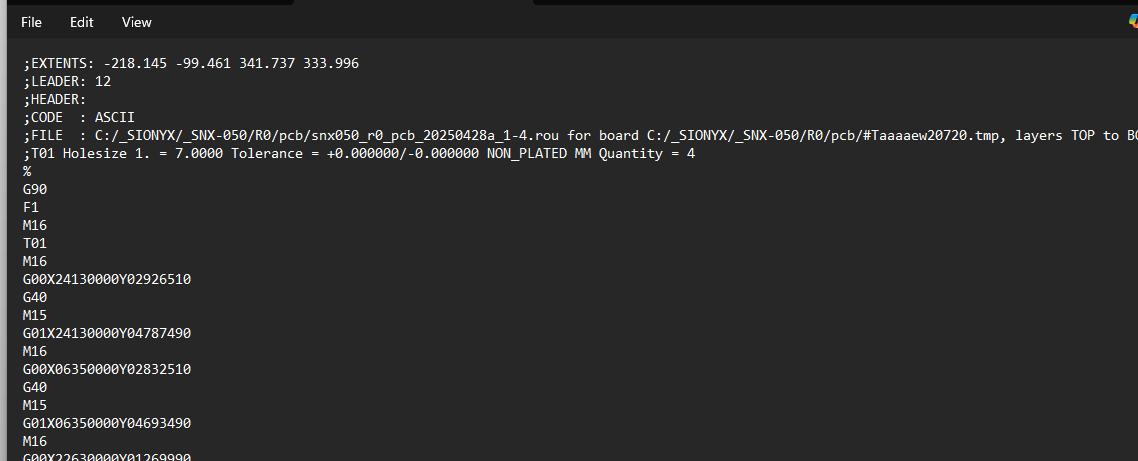
Task: Place cursor in the T01 Holesize line
Action: (x=359, y=154)
